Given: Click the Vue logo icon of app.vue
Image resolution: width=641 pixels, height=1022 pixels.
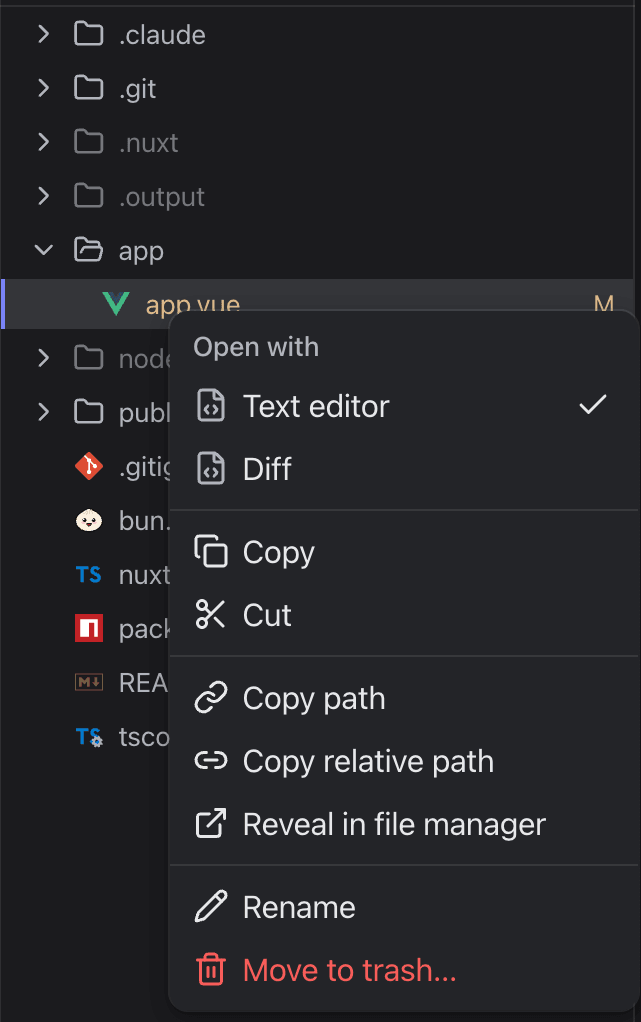Looking at the screenshot, I should coord(116,304).
